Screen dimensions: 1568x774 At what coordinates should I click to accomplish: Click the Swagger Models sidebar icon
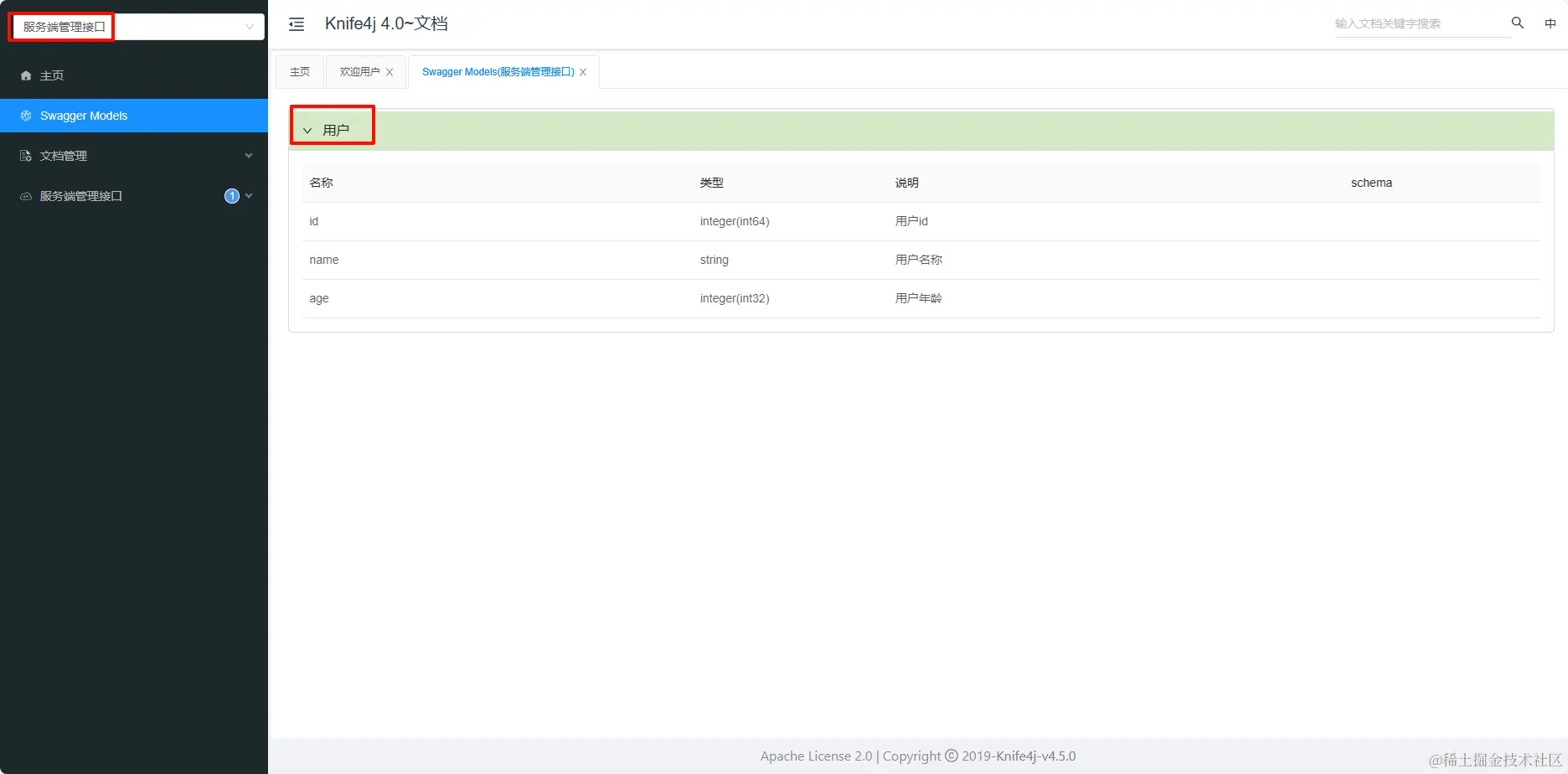pos(26,116)
